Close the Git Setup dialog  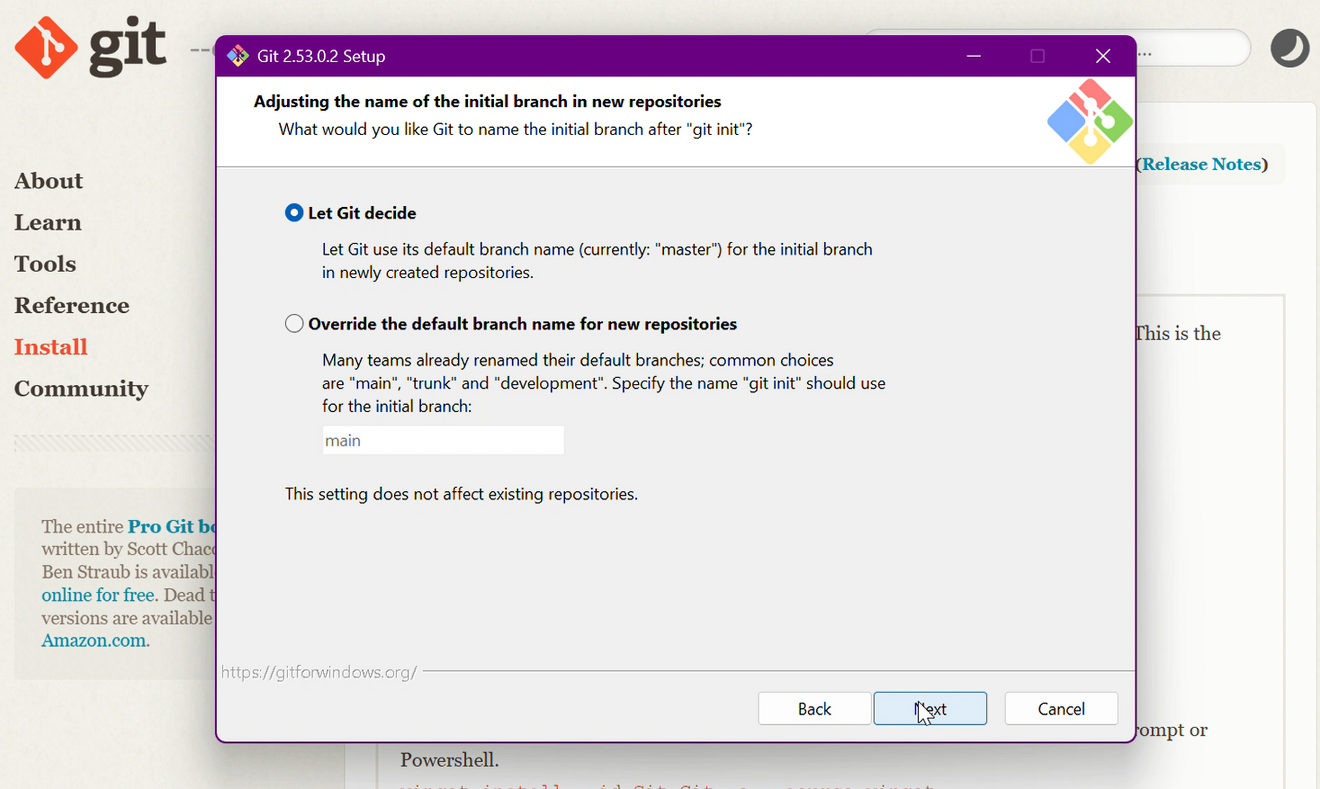[x=1103, y=56]
